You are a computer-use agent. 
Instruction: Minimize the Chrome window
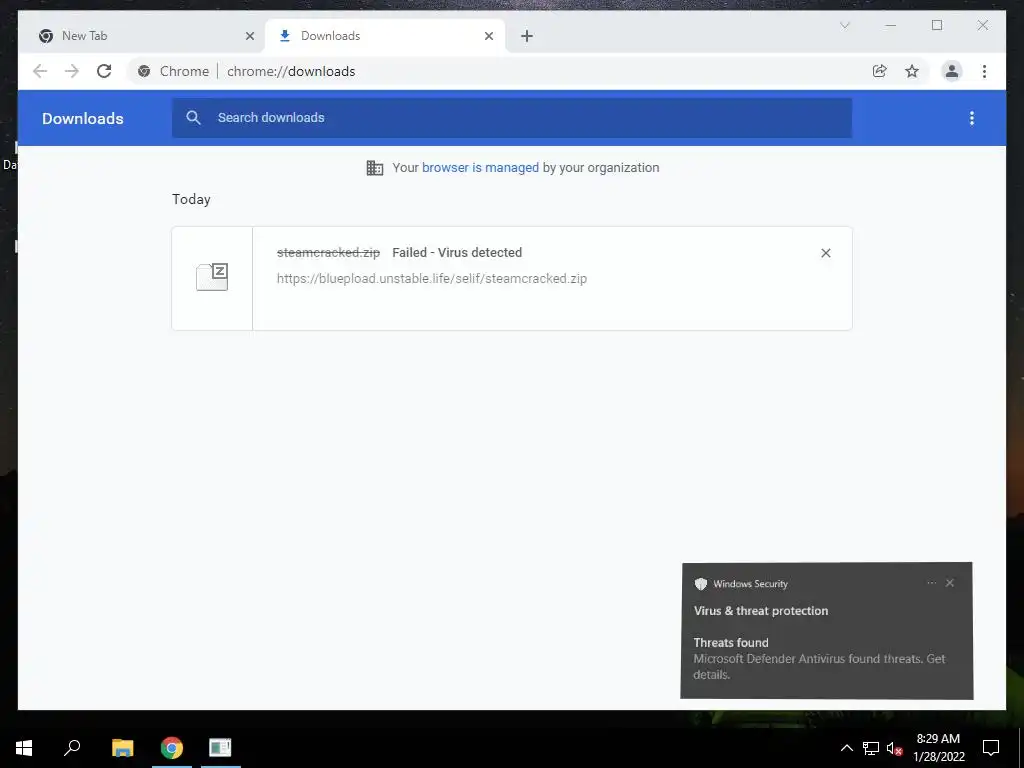point(891,25)
